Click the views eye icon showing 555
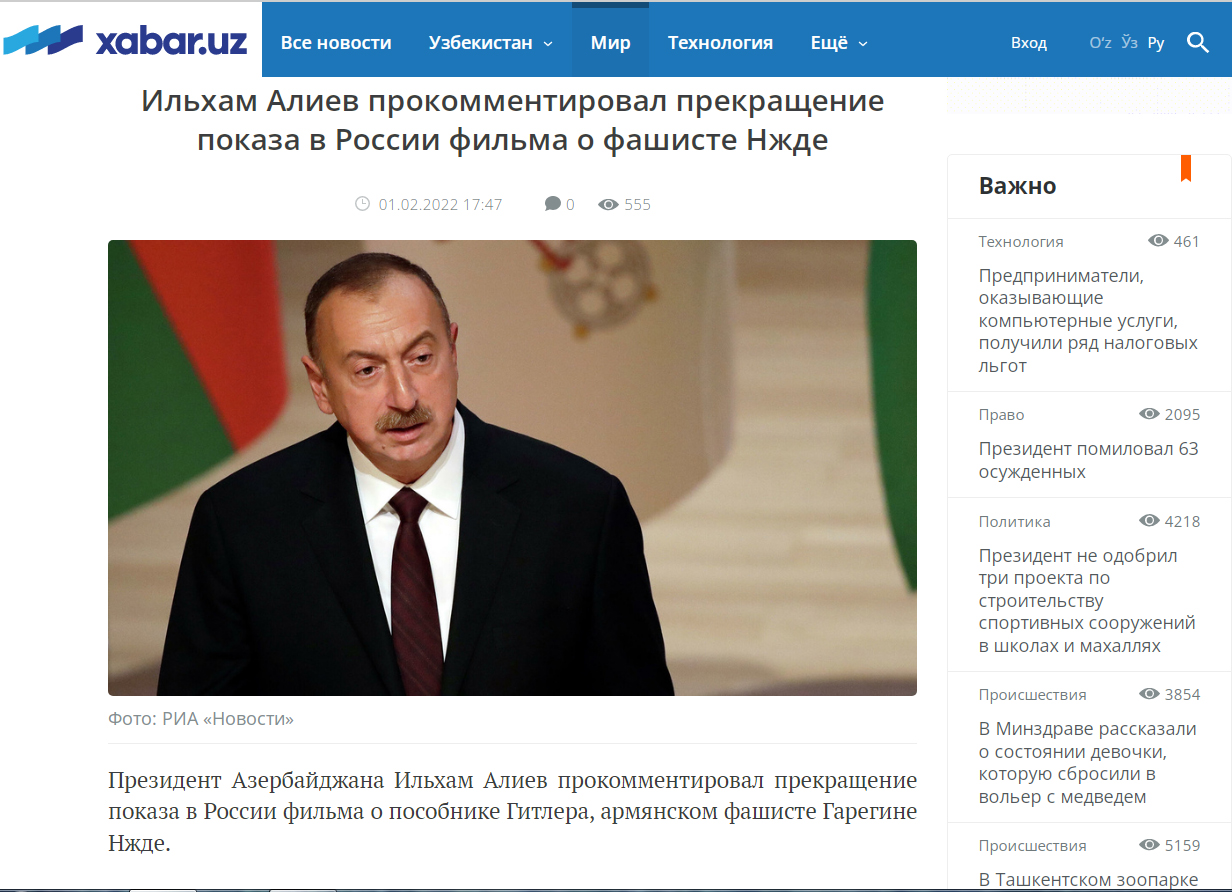The width and height of the screenshot is (1232, 892). coord(608,204)
